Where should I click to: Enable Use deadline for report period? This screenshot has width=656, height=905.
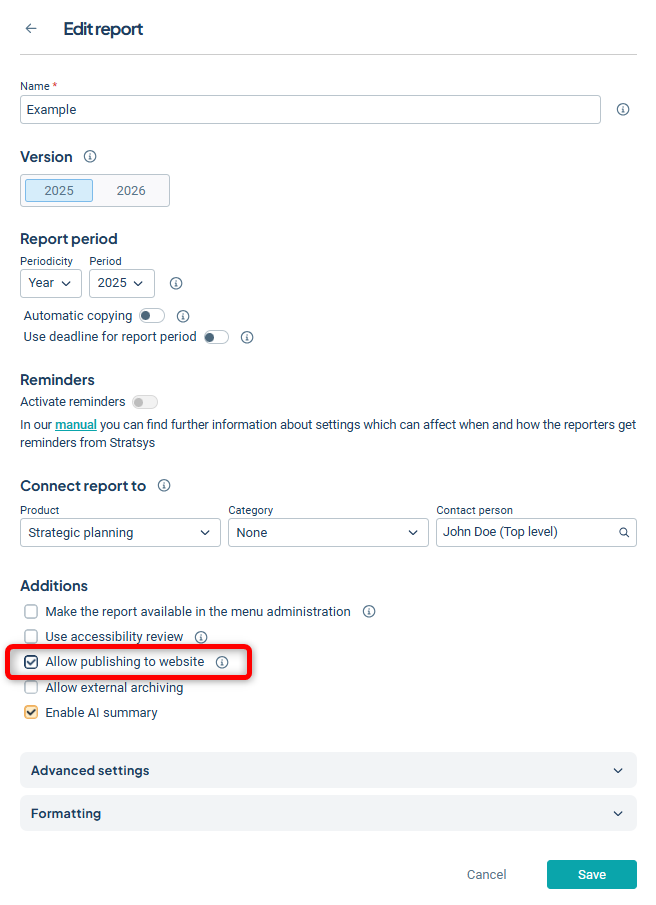216,337
